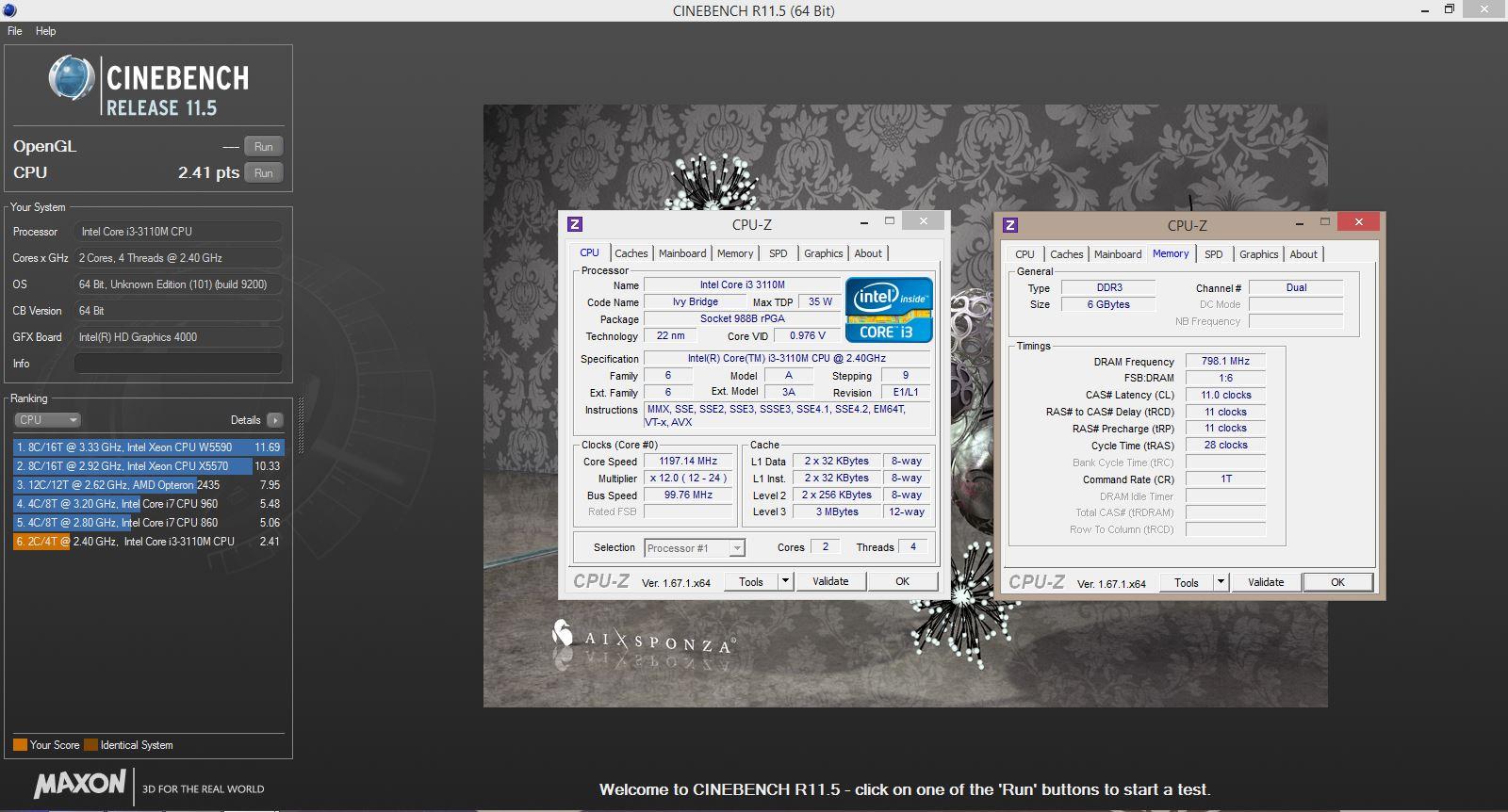This screenshot has width=1508, height=812.
Task: Select ranking row AMD Opteron 2435
Action: 148,485
